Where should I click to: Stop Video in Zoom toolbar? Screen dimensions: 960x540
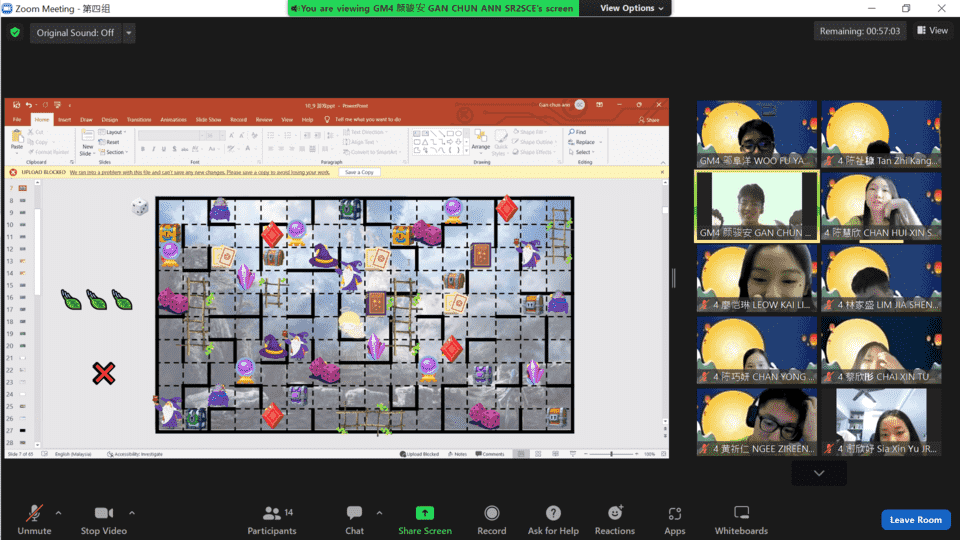click(x=103, y=520)
